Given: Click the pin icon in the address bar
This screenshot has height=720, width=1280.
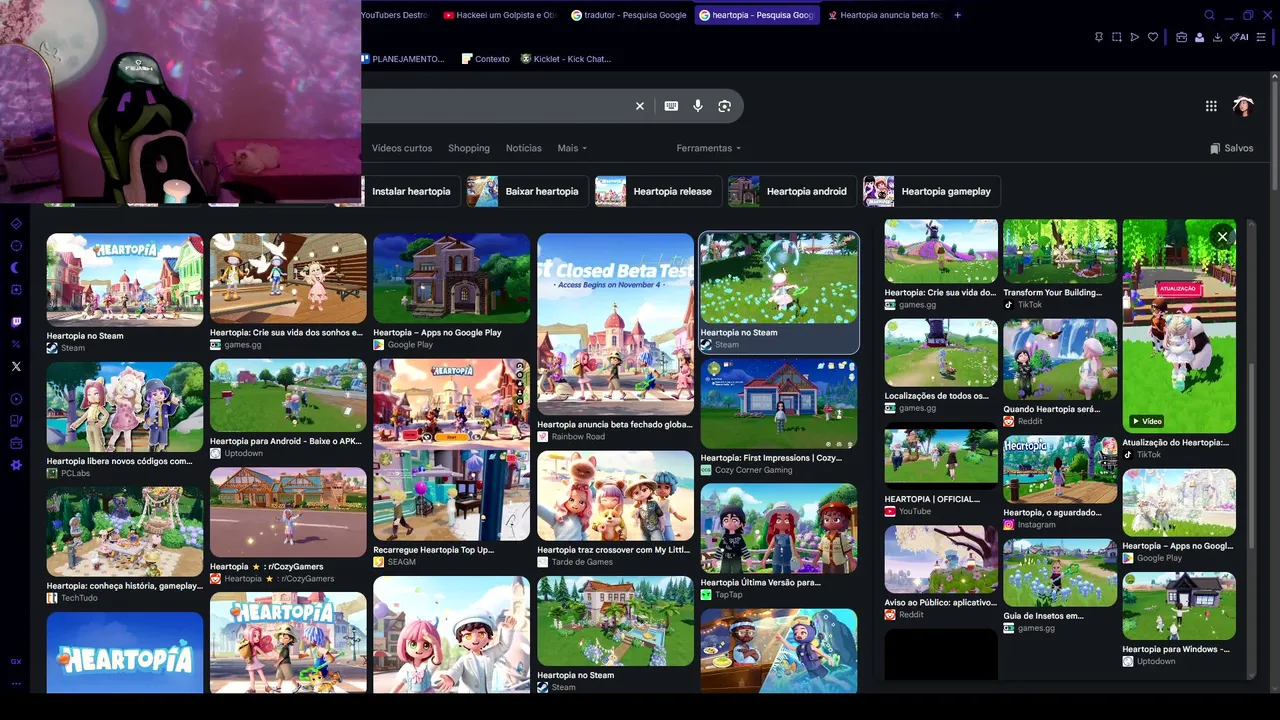Looking at the screenshot, I should pos(1099,37).
